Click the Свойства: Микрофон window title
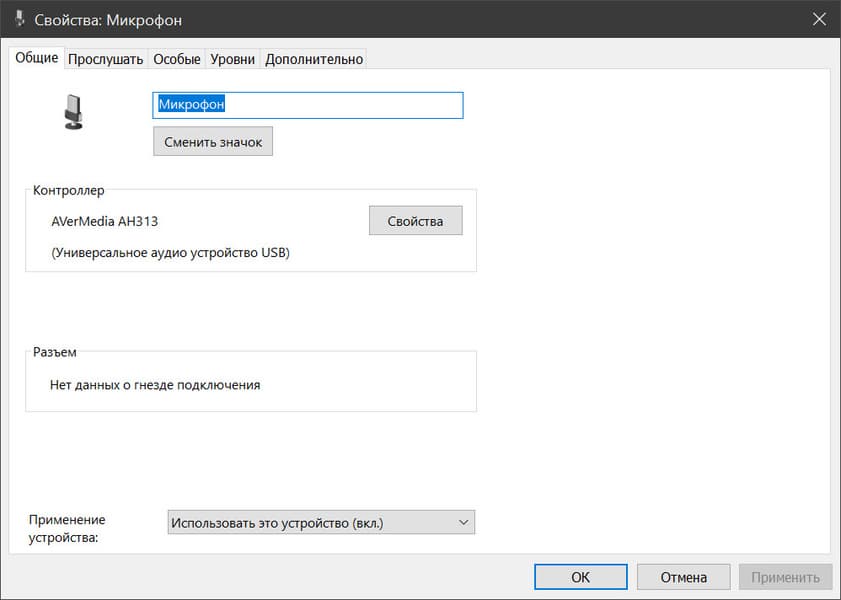The width and height of the screenshot is (841, 600). click(108, 20)
